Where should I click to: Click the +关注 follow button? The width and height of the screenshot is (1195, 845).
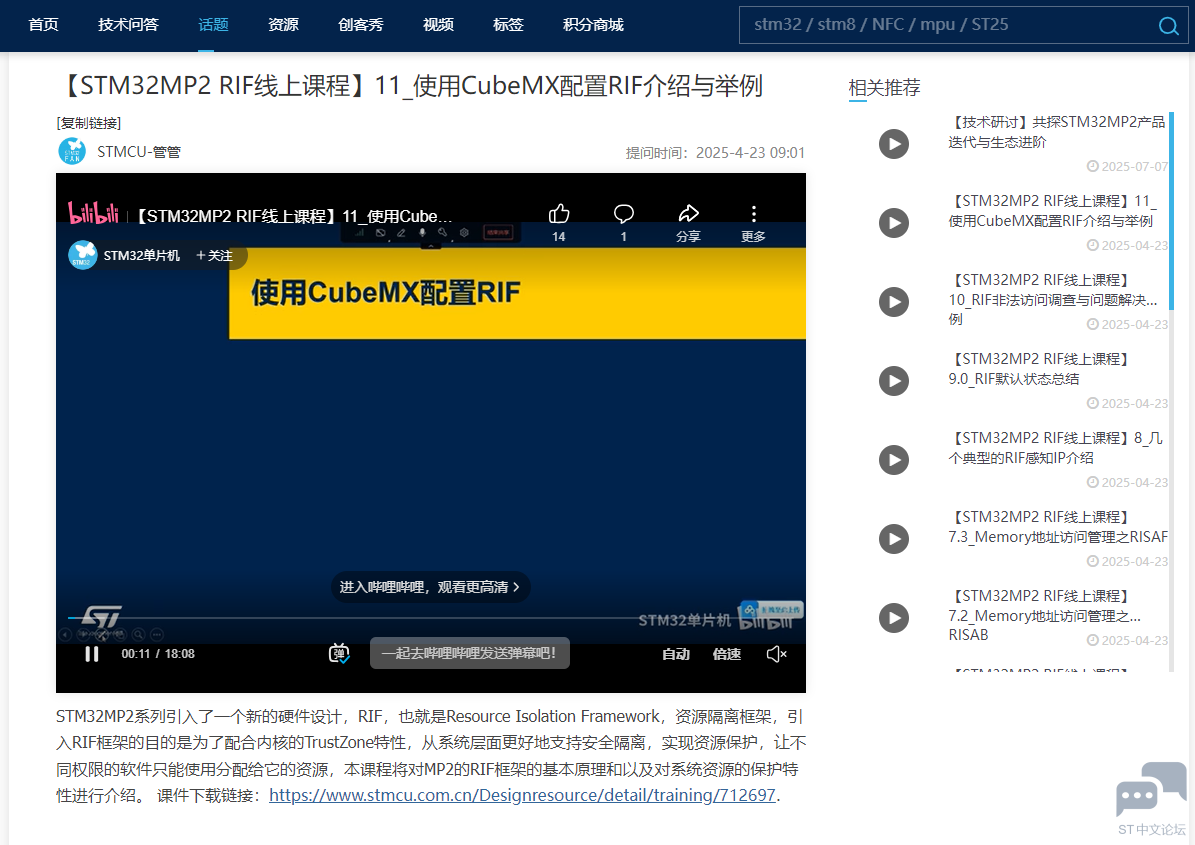pyautogui.click(x=215, y=255)
